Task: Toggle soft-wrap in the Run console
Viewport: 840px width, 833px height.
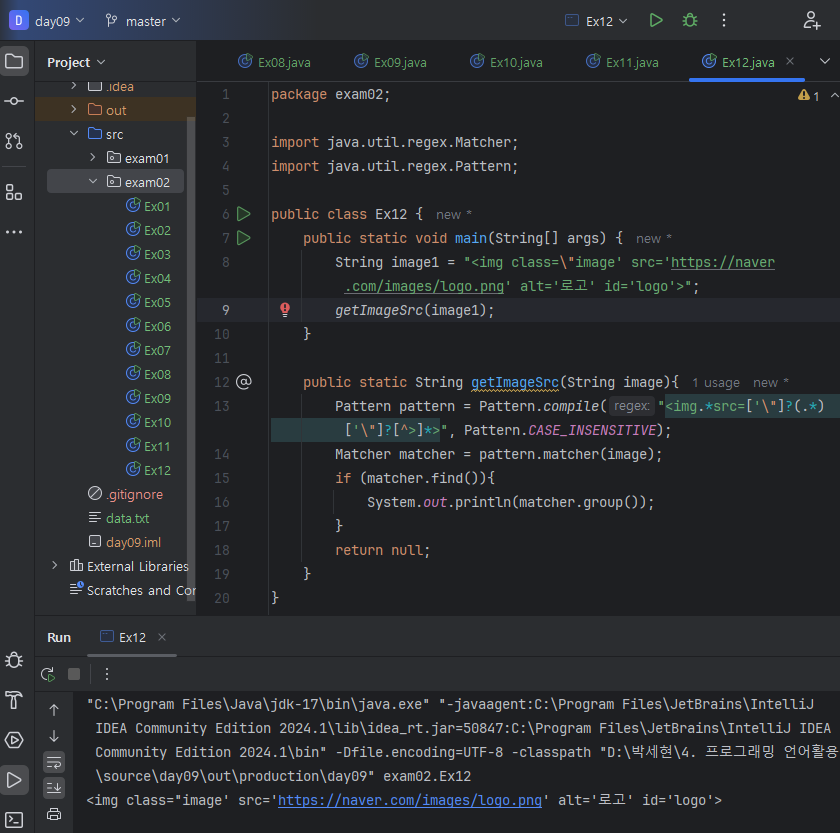Action: (x=54, y=761)
